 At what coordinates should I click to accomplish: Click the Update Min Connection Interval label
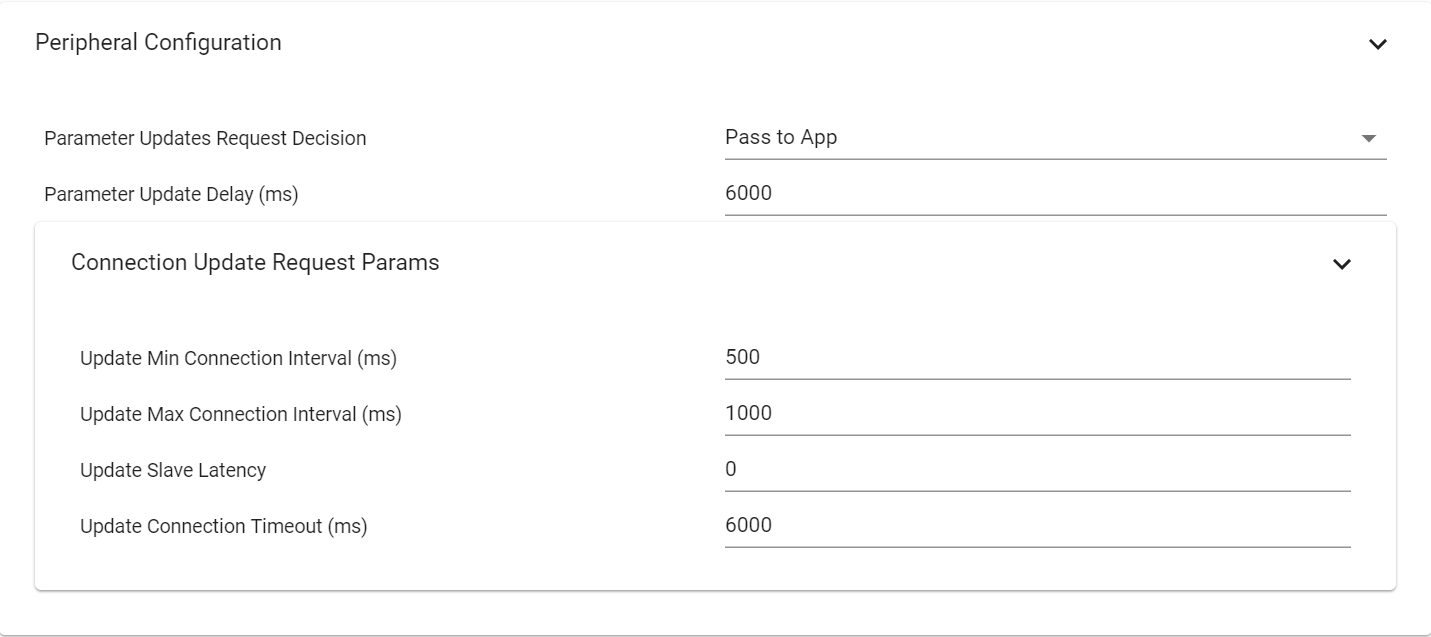point(238,359)
